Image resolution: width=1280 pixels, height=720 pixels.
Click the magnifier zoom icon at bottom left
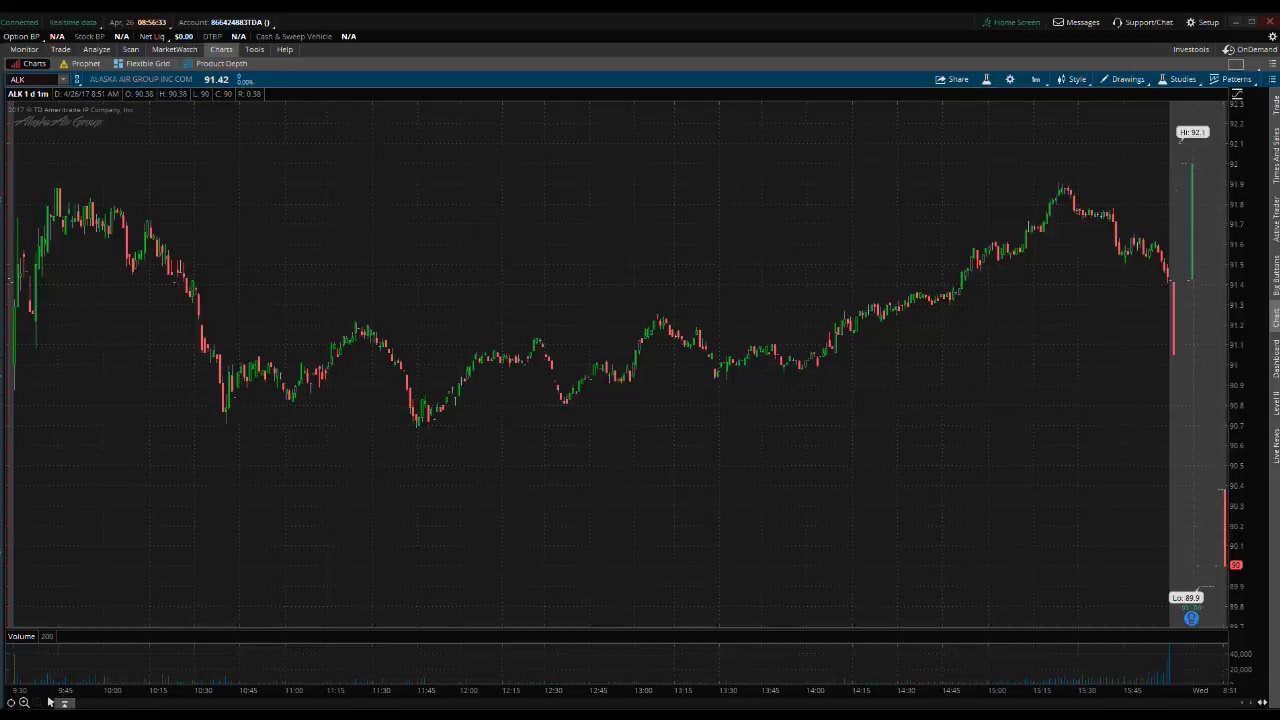pos(24,703)
